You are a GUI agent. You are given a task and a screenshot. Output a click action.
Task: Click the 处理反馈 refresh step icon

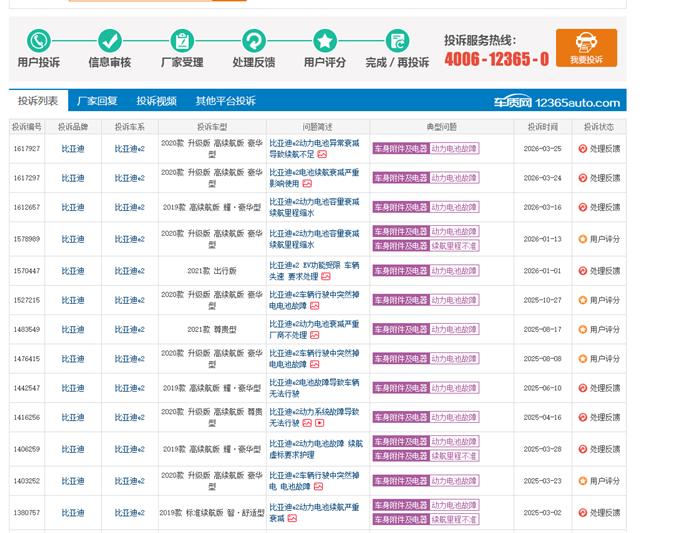(x=254, y=41)
